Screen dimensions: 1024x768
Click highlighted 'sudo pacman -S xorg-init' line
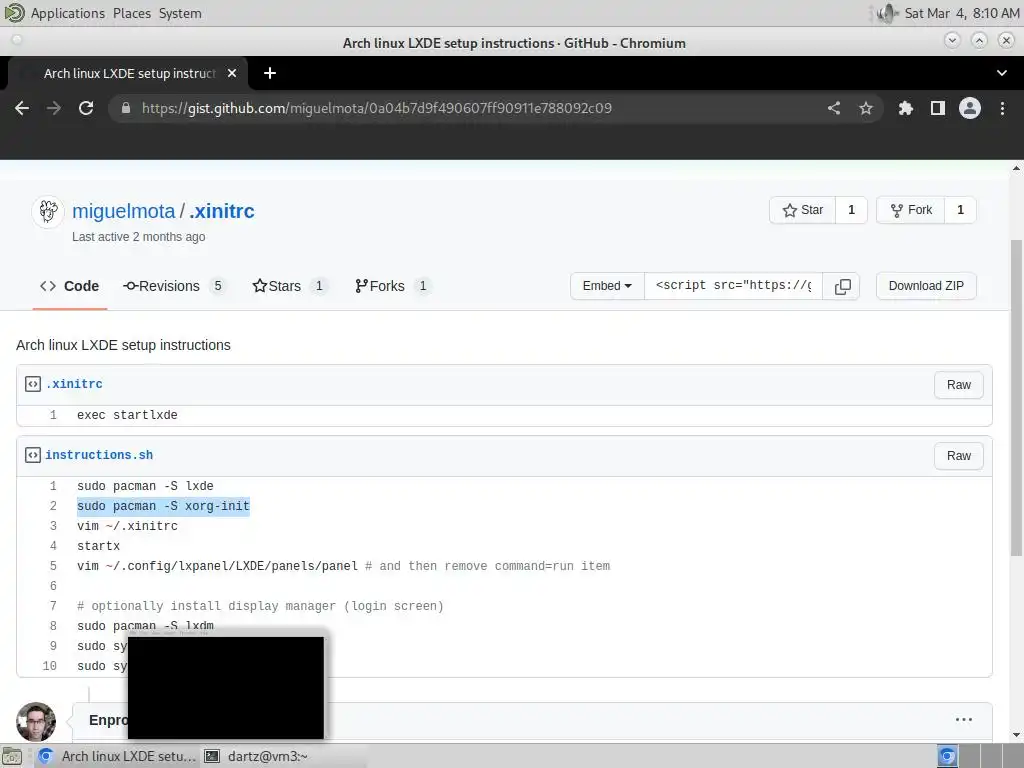point(163,506)
